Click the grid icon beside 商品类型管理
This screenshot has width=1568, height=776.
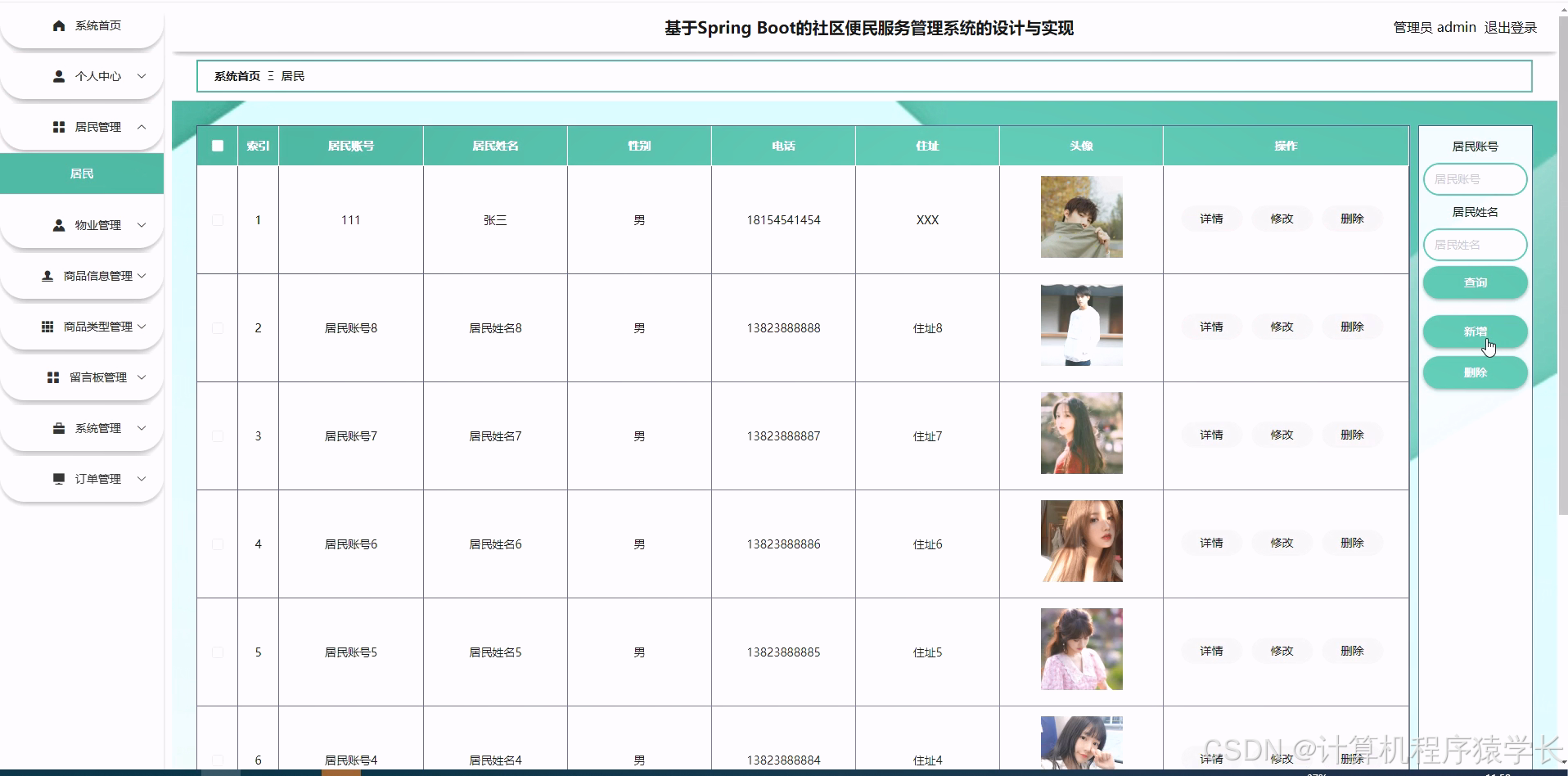pyautogui.click(x=47, y=327)
